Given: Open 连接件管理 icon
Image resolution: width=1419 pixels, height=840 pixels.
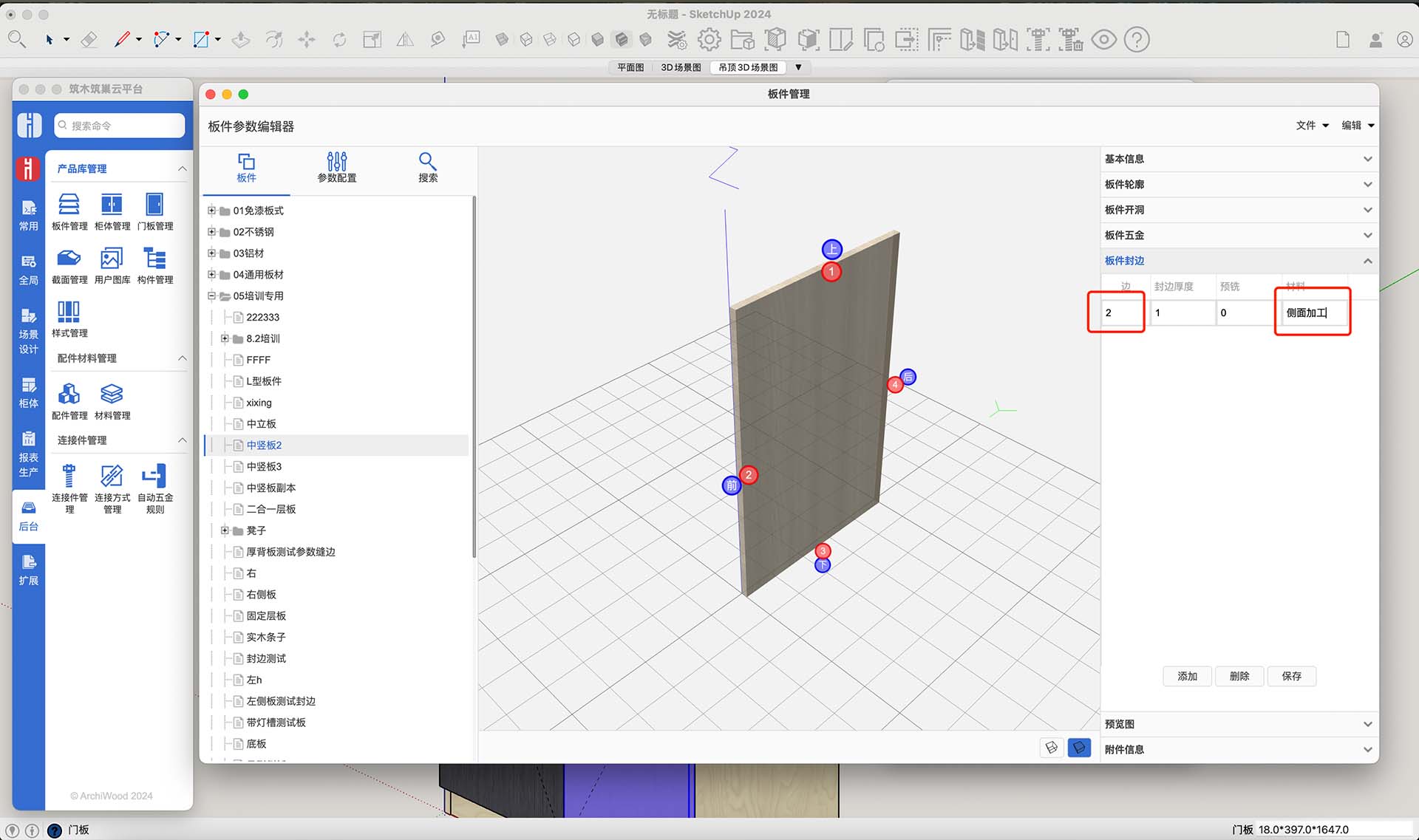Looking at the screenshot, I should 69,488.
